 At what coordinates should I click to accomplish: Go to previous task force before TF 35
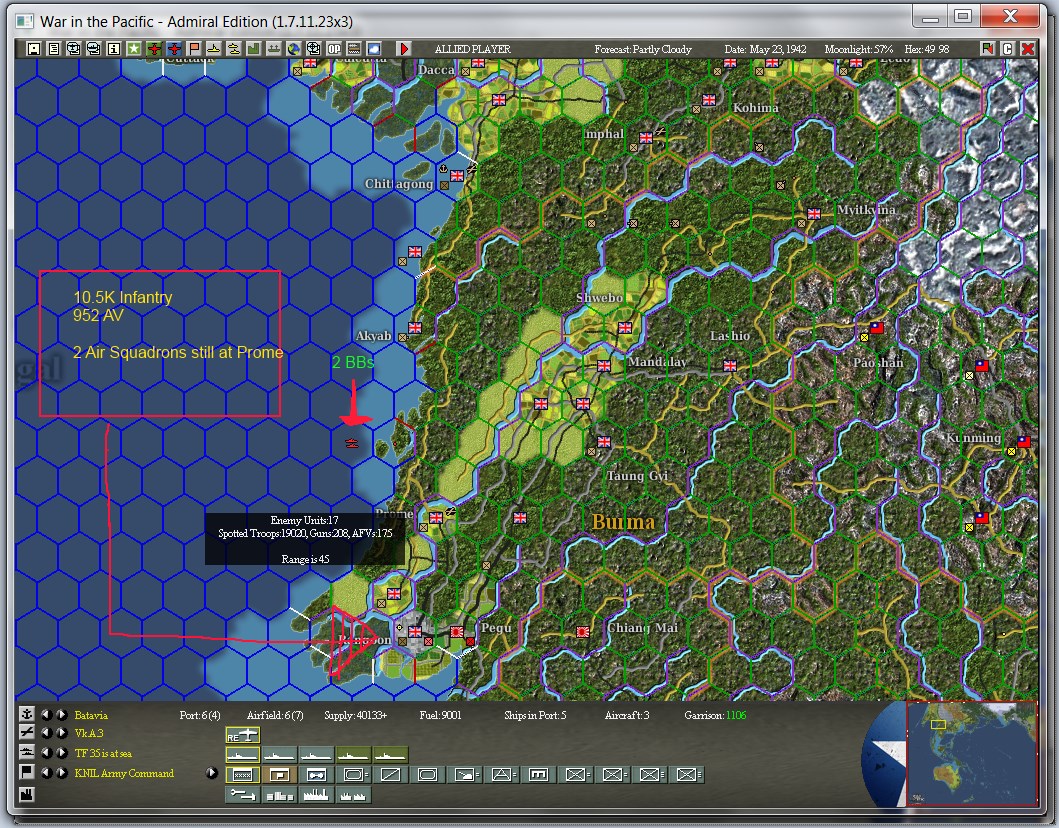pyautogui.click(x=46, y=752)
